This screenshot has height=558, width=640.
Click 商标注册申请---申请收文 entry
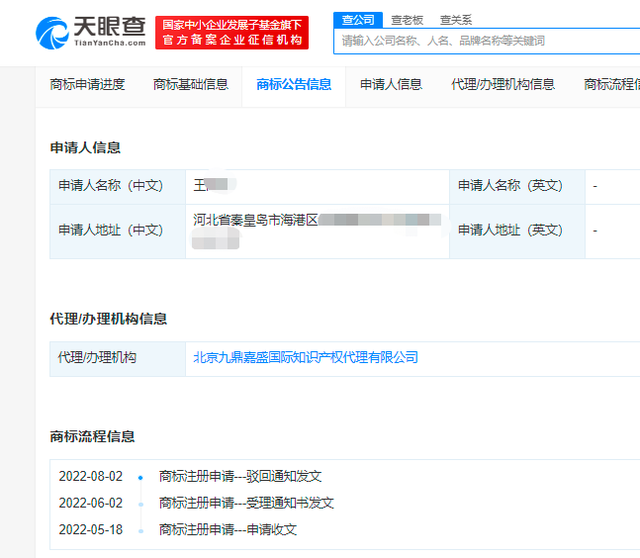point(228,530)
